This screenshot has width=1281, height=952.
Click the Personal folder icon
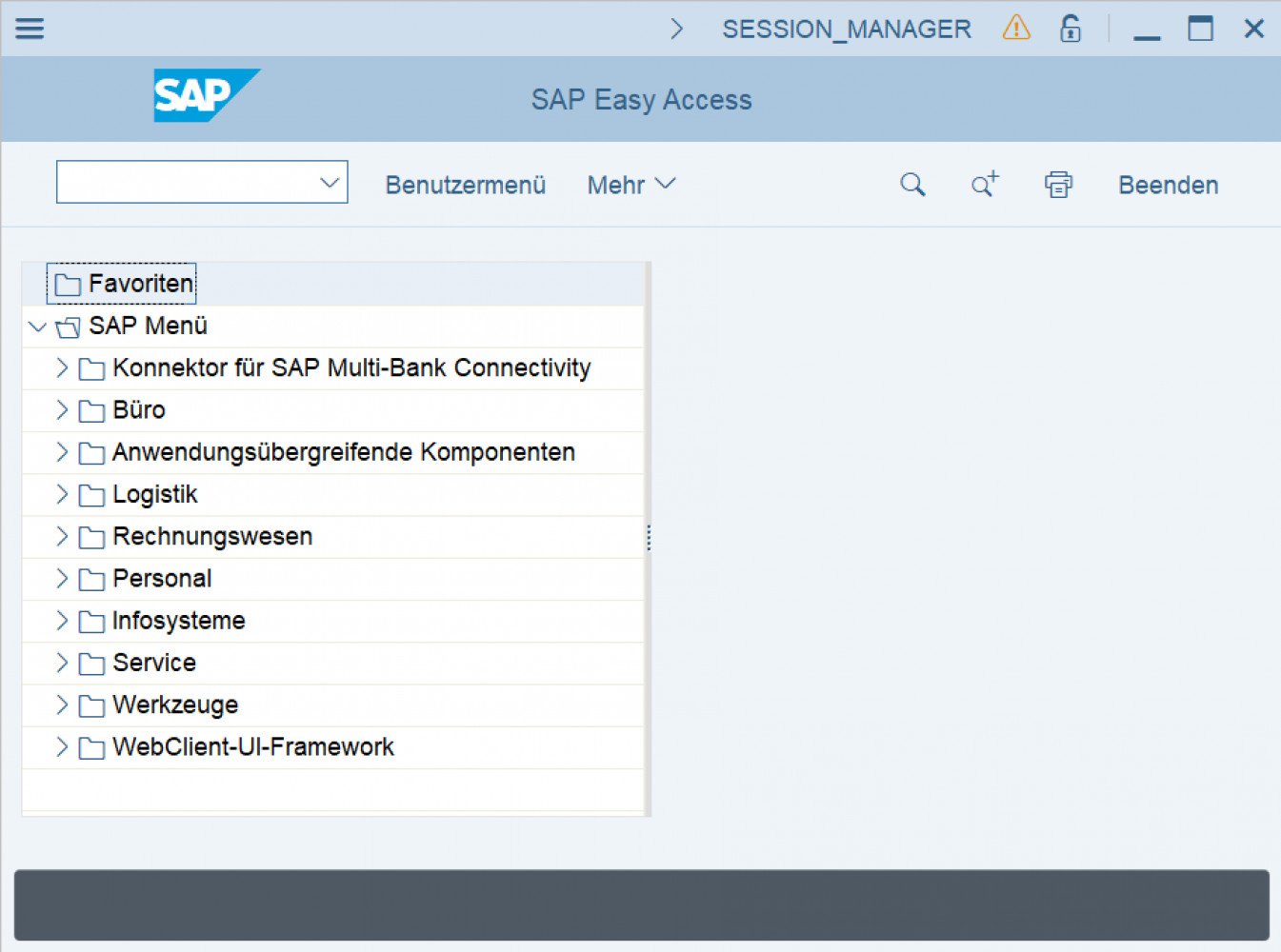coord(91,580)
